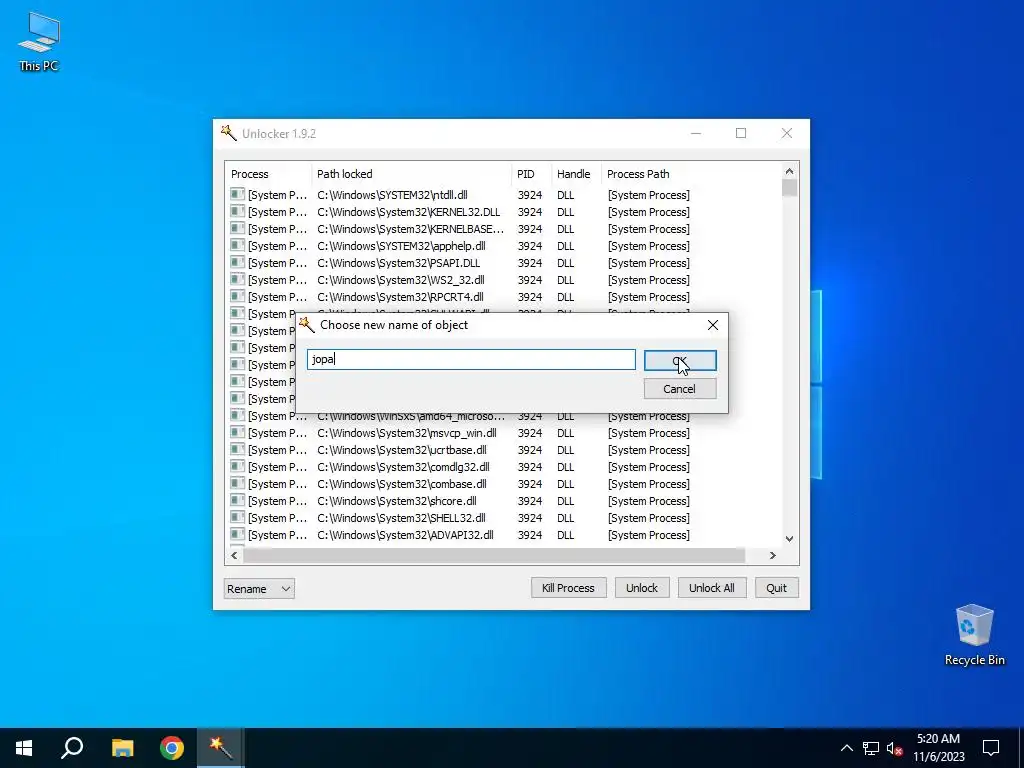Image resolution: width=1024 pixels, height=768 pixels.
Task: Click the muted volume tray icon
Action: [894, 748]
